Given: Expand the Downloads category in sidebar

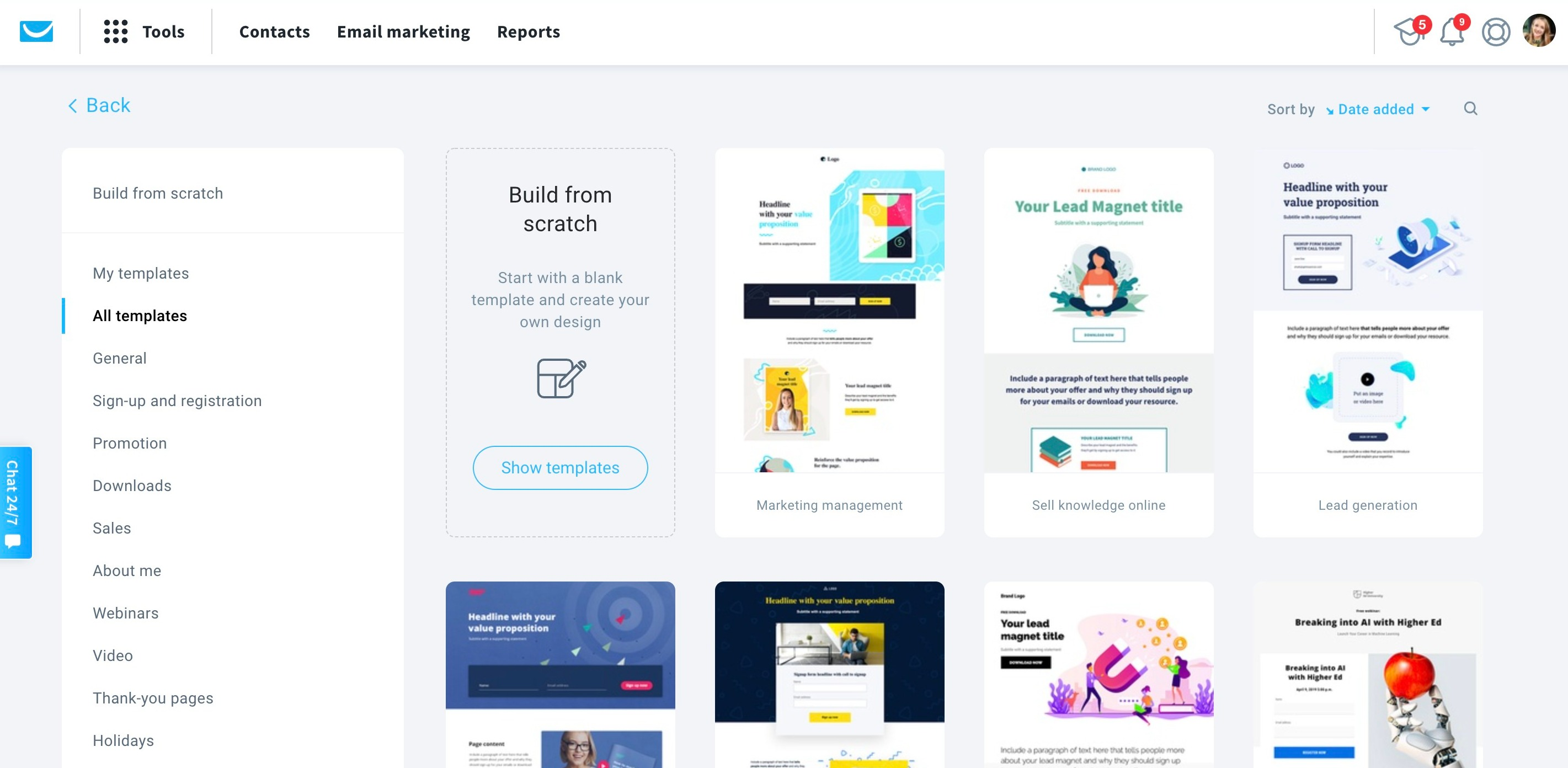Looking at the screenshot, I should coord(131,485).
